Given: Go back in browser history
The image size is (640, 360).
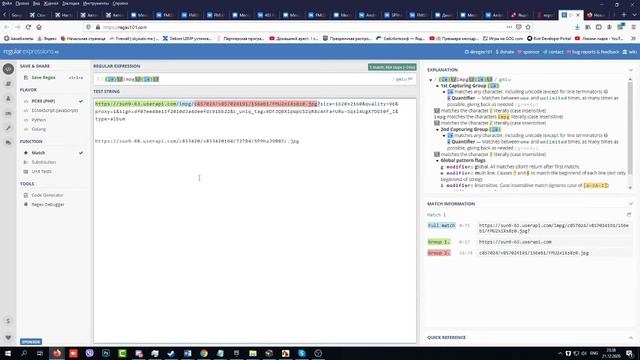Looking at the screenshot, I should coord(7,27).
